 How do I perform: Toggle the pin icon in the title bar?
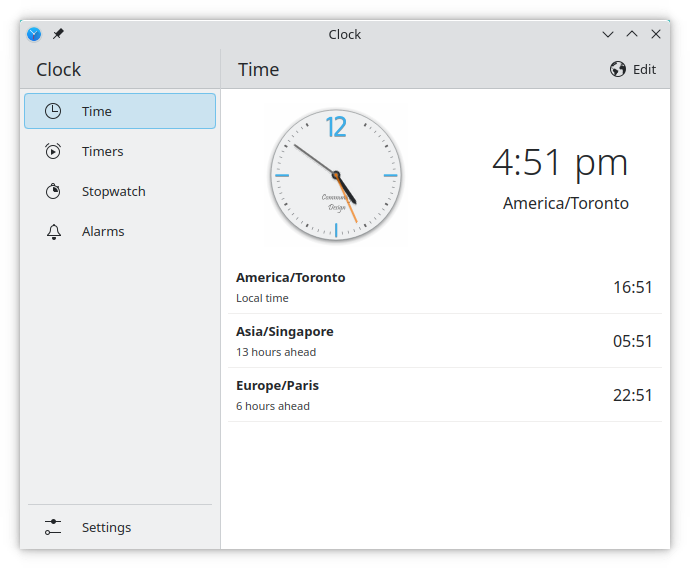click(x=58, y=34)
